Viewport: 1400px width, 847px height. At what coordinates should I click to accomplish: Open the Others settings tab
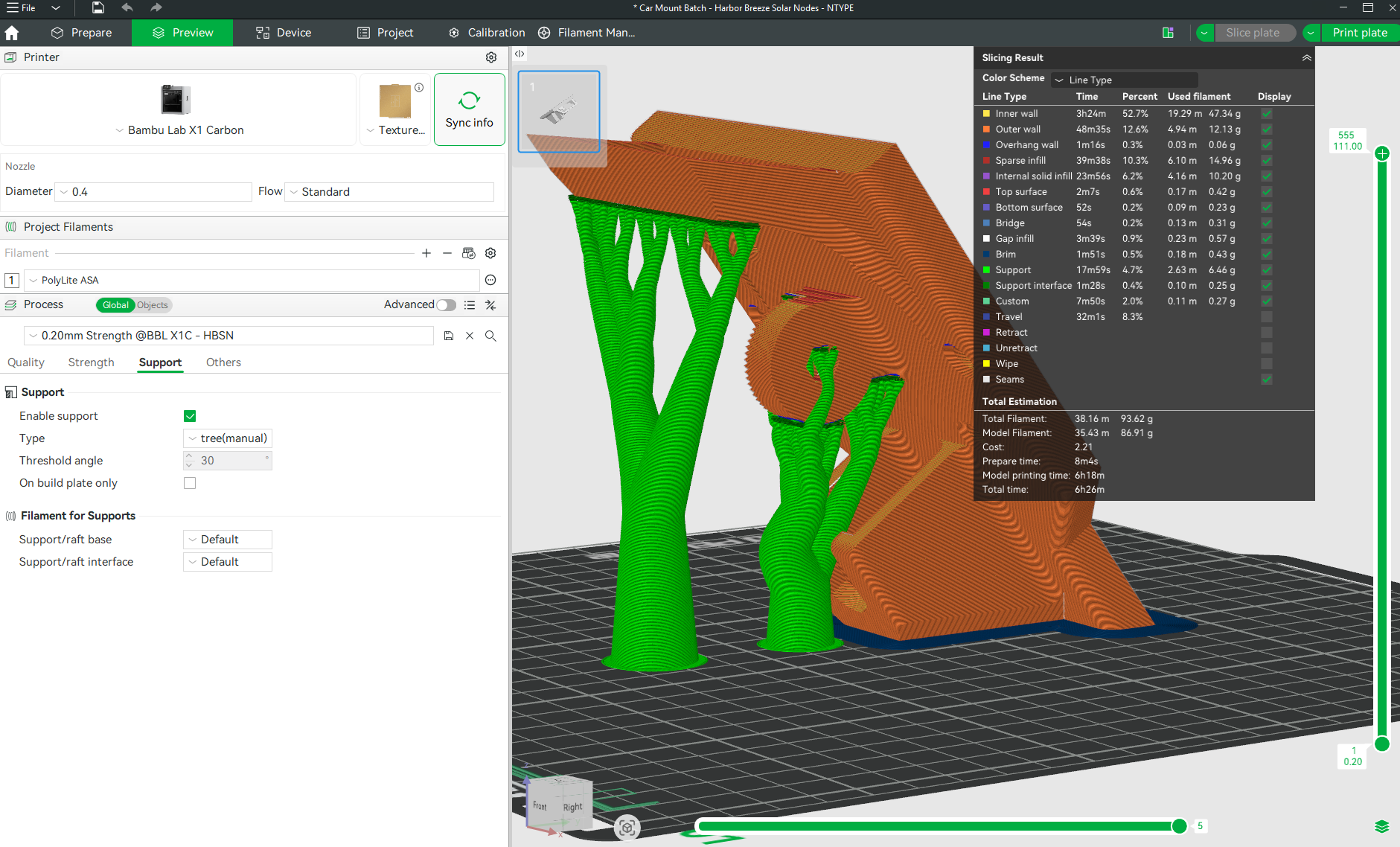[x=223, y=362]
